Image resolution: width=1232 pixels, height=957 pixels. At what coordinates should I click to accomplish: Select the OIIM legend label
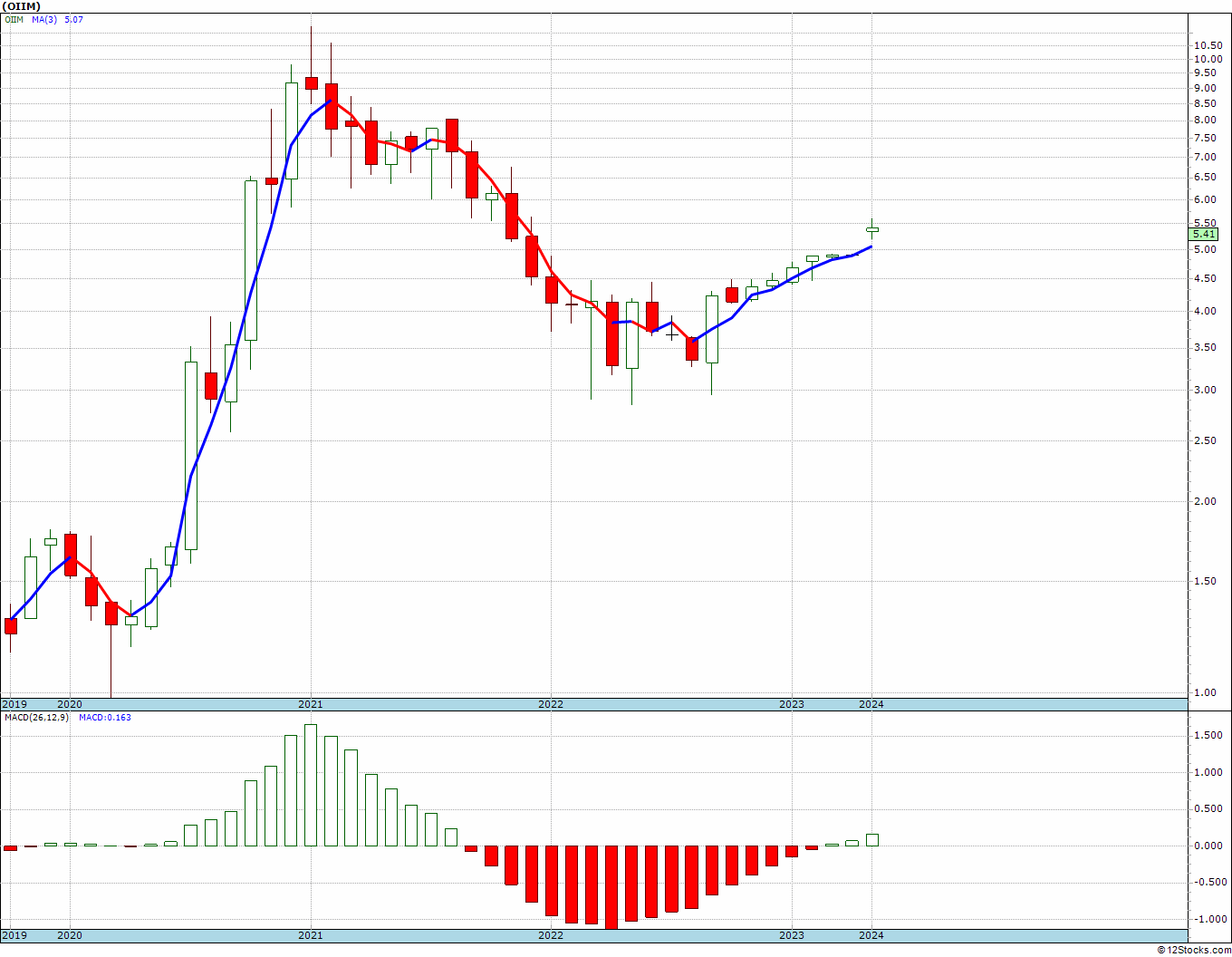coord(14,19)
